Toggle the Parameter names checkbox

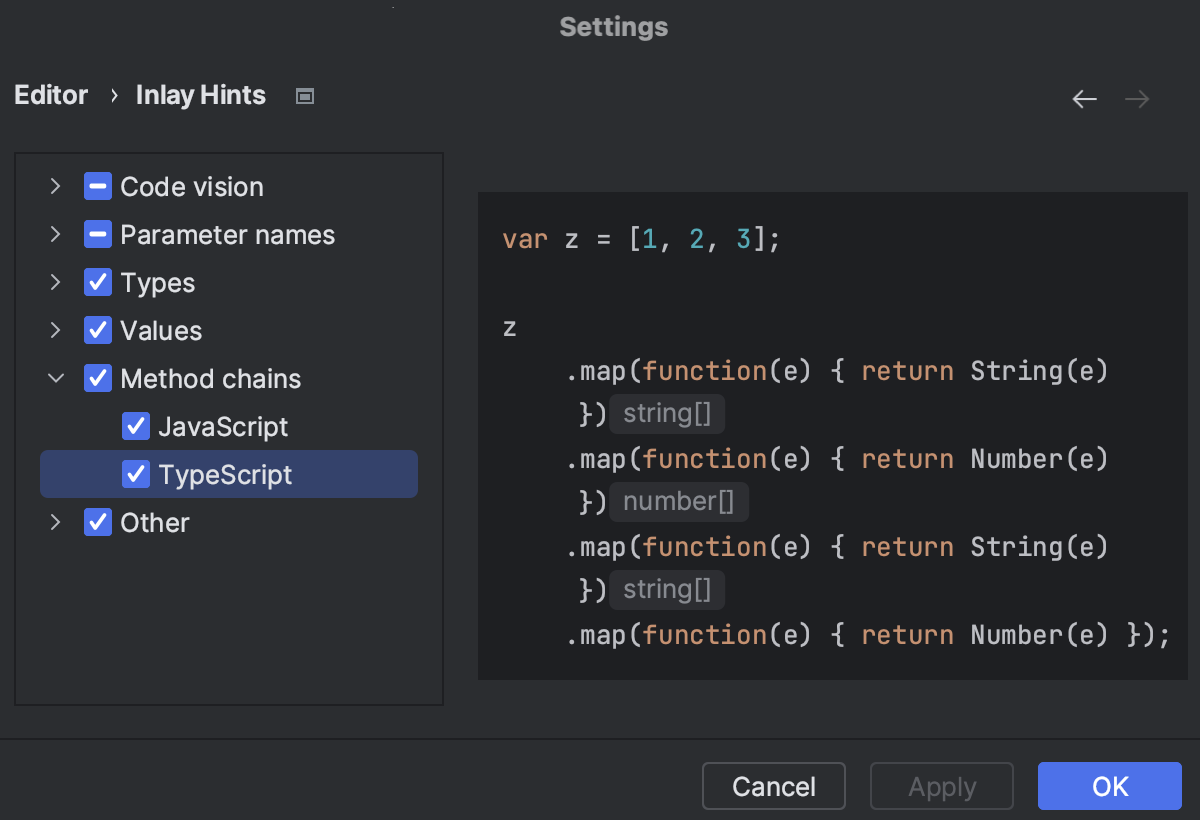(97, 234)
